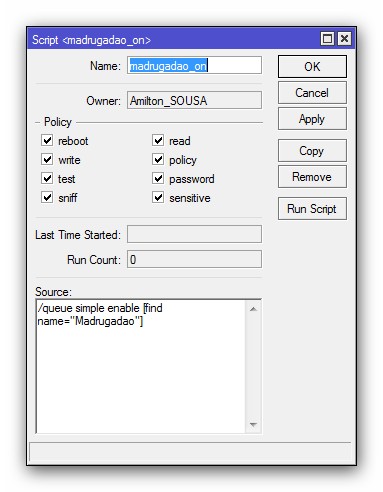
Task: Run Script madrugadao_on now
Action: (x=312, y=209)
